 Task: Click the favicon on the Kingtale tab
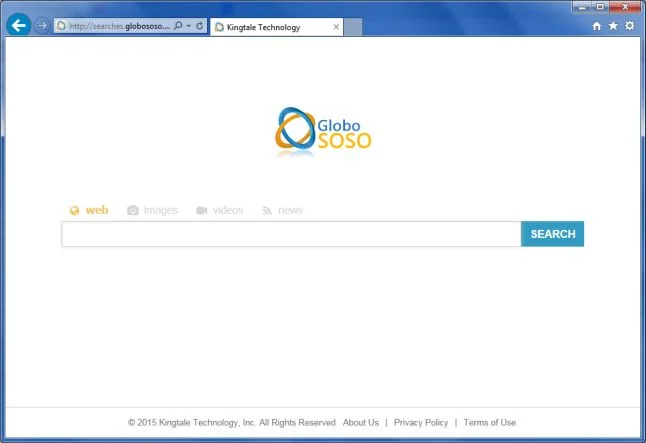point(220,27)
